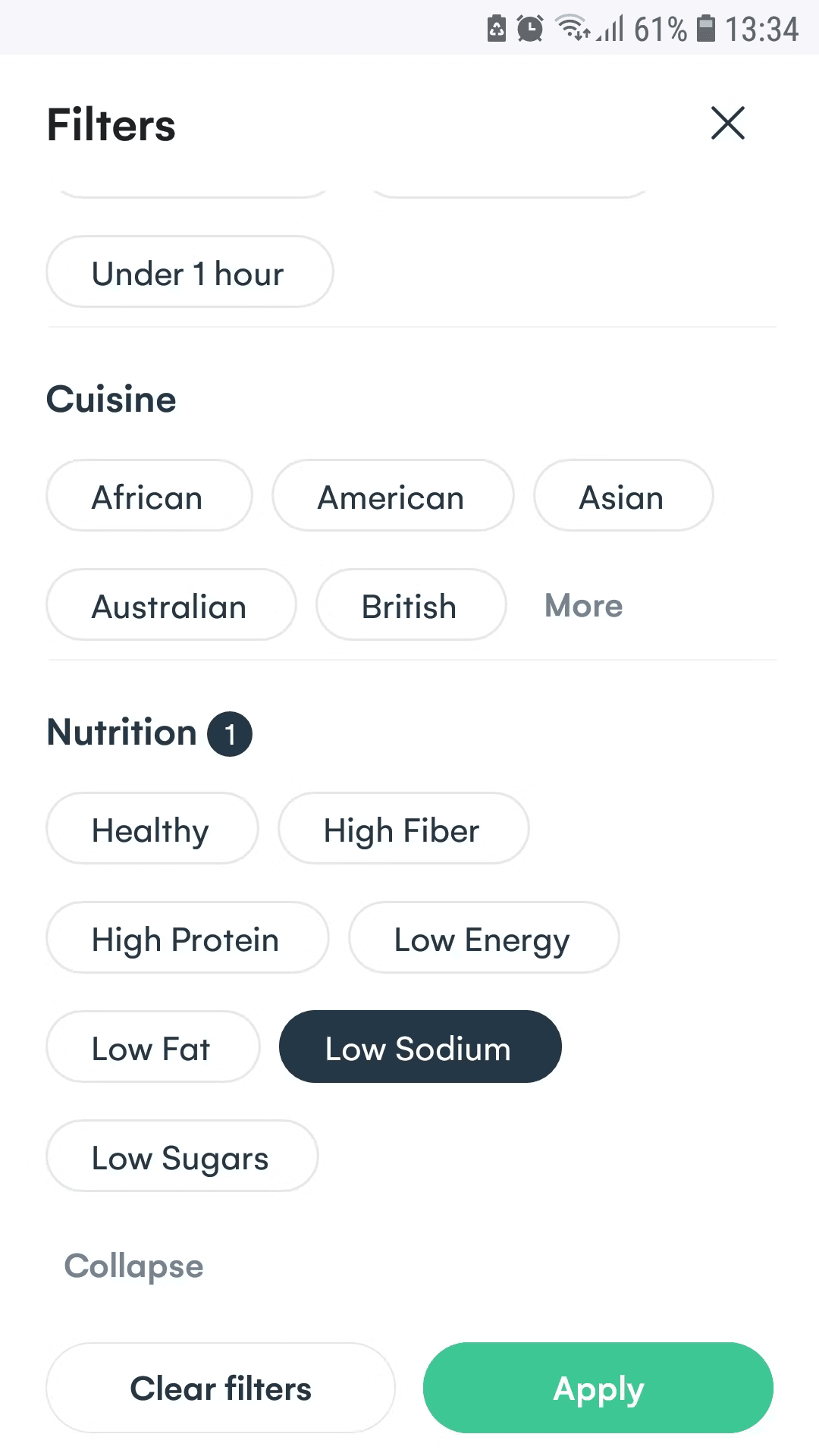Screen dimensions: 819x1456
Task: Apply the selected filters
Action: click(598, 1388)
